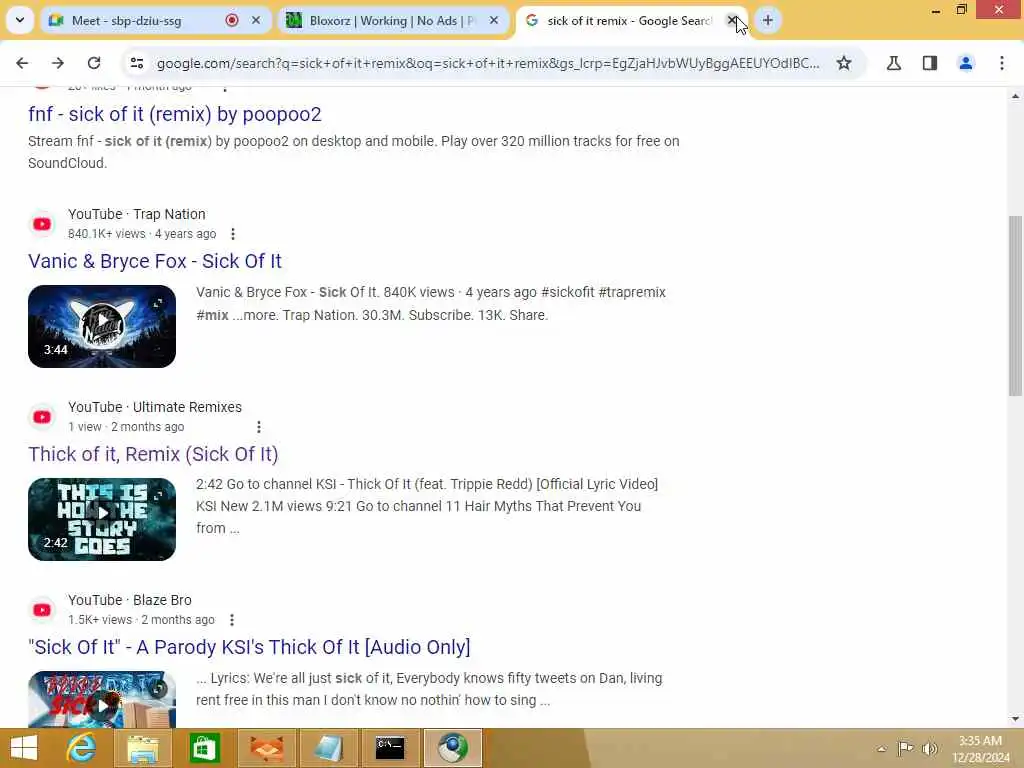Bookmark this page with the star icon
This screenshot has width=1024, height=768.
(844, 63)
